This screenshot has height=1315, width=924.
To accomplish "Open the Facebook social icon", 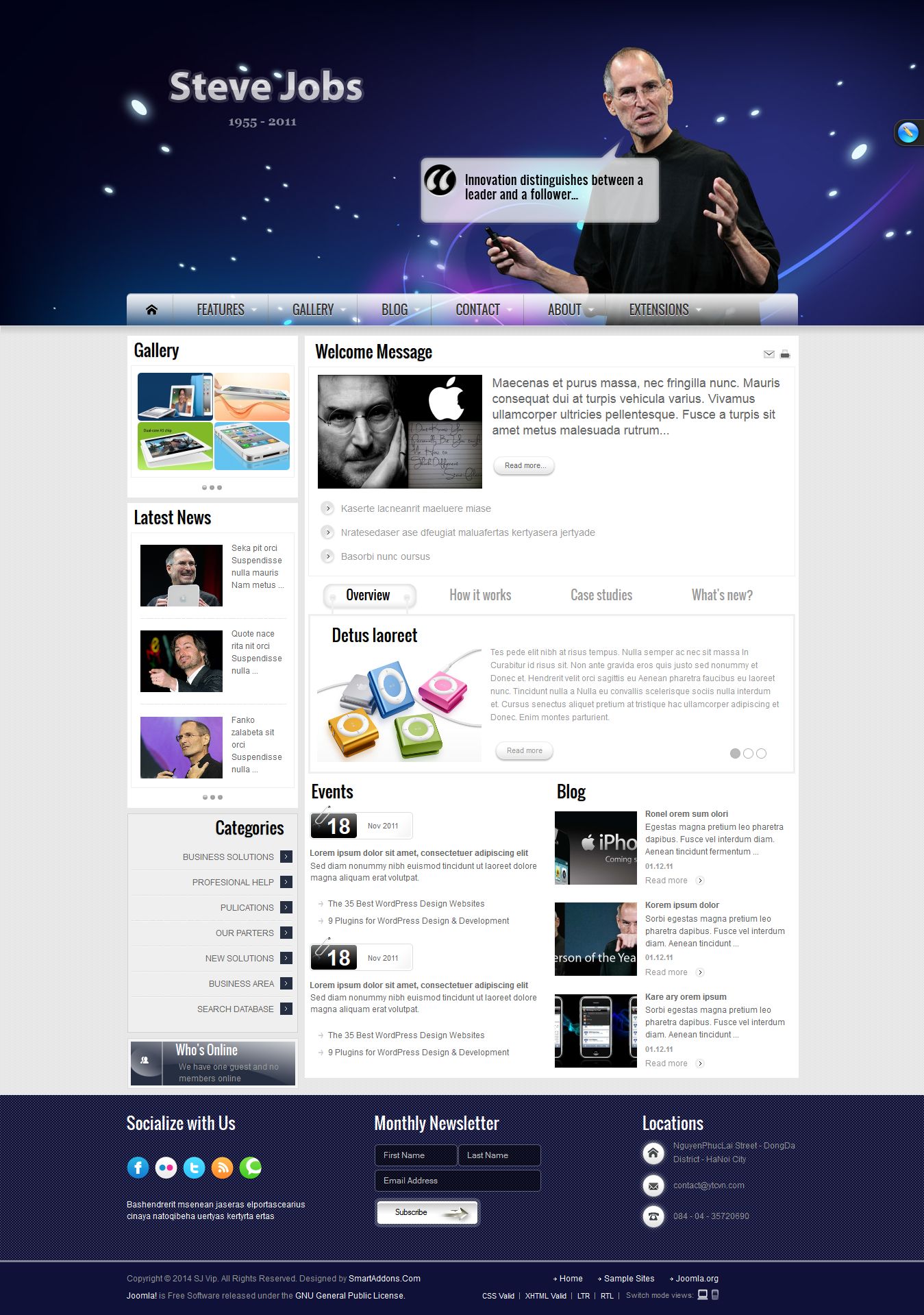I will click(138, 1167).
